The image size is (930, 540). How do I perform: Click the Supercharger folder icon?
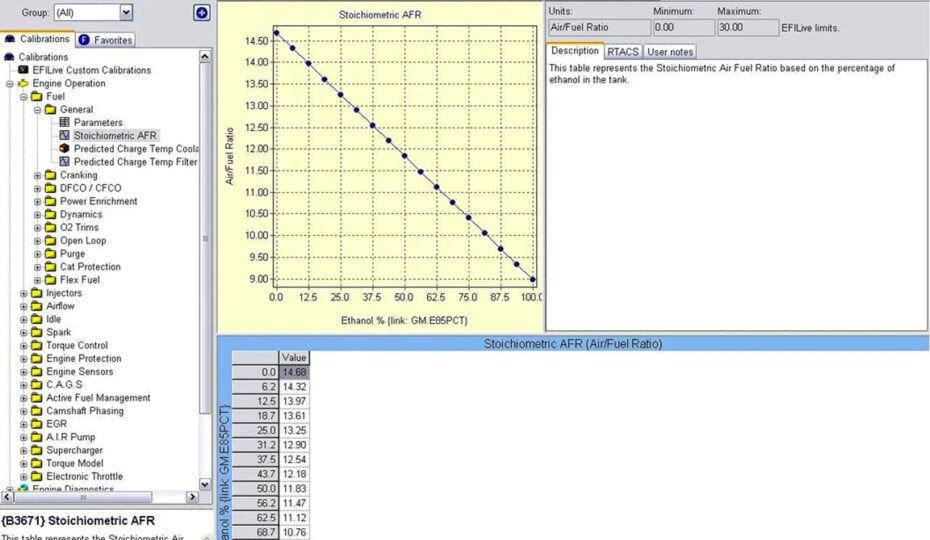(37, 450)
